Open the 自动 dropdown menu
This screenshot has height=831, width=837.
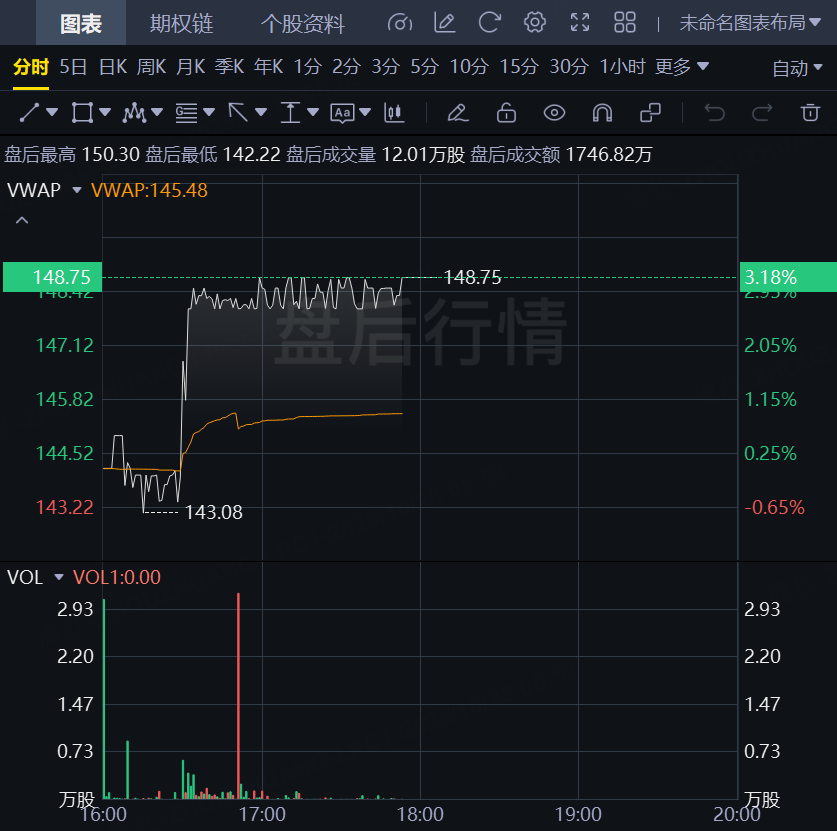798,68
